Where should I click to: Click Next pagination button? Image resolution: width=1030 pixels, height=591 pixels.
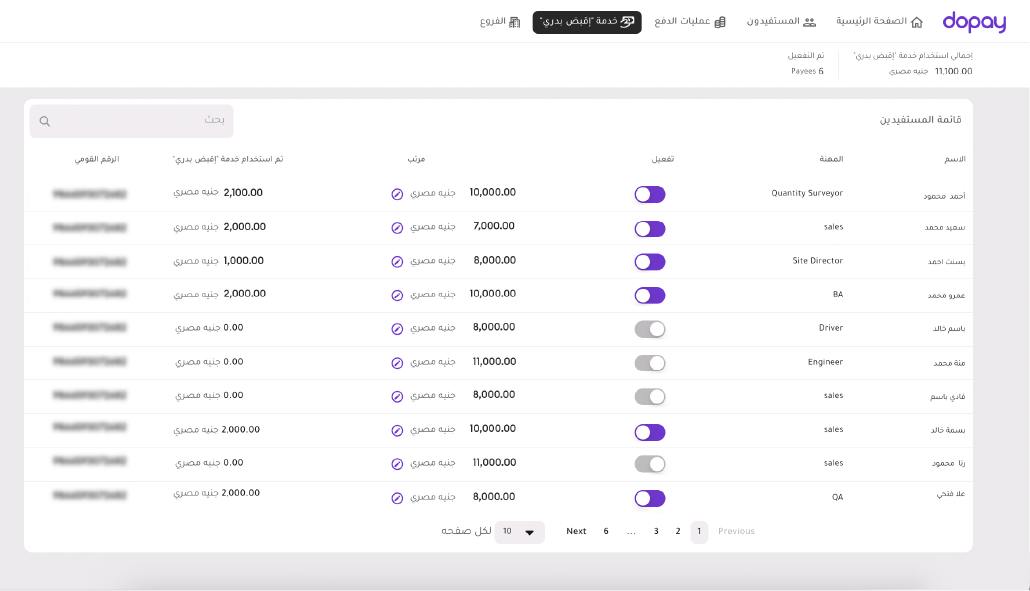click(x=576, y=532)
